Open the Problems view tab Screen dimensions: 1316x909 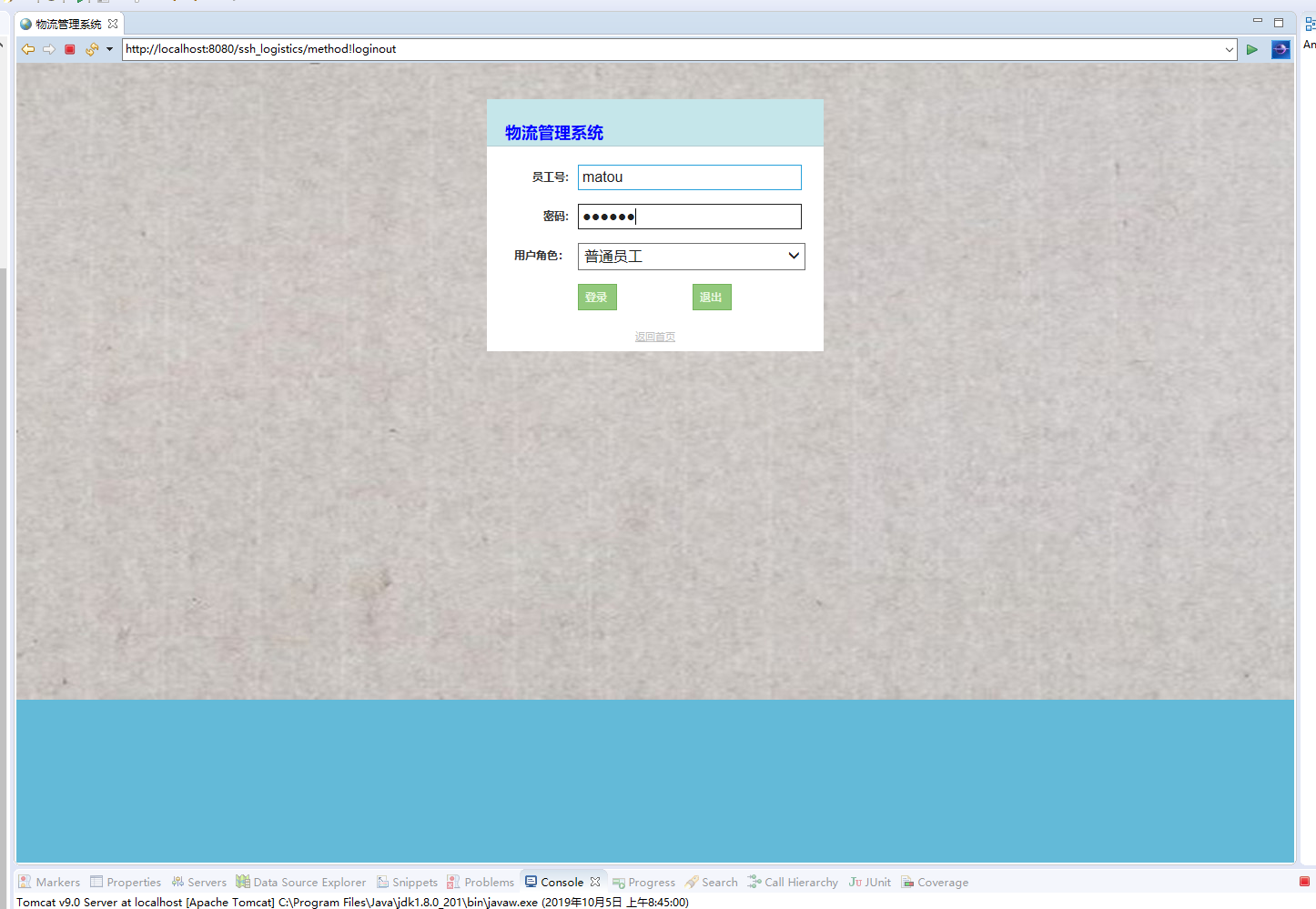pos(481,882)
